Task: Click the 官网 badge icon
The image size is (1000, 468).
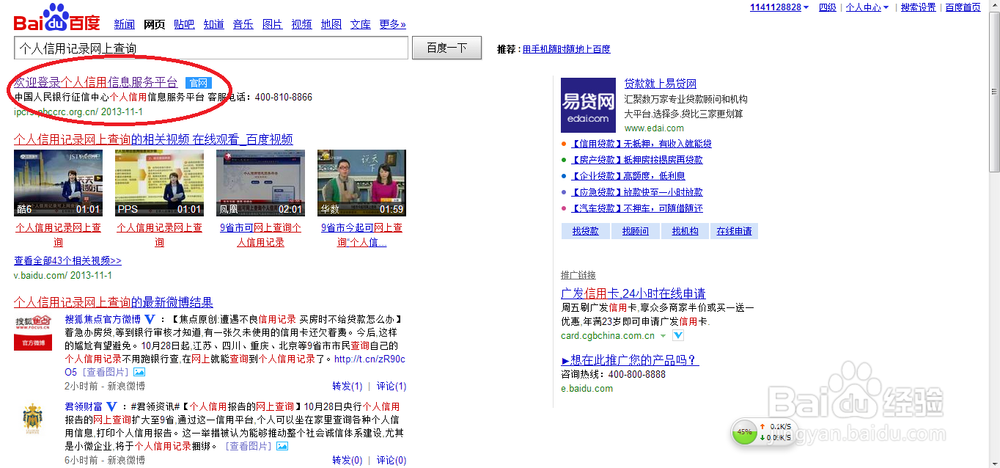Action: [x=198, y=82]
